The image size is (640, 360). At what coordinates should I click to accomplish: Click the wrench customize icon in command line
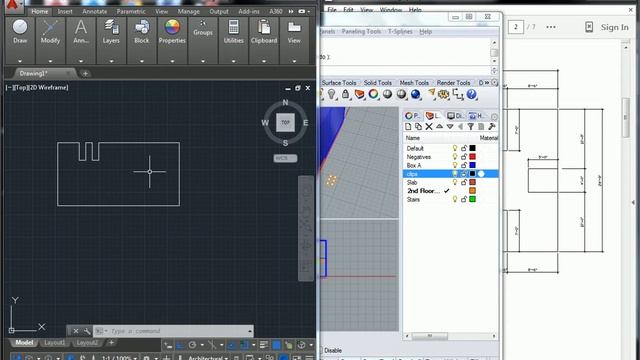[x=87, y=331]
